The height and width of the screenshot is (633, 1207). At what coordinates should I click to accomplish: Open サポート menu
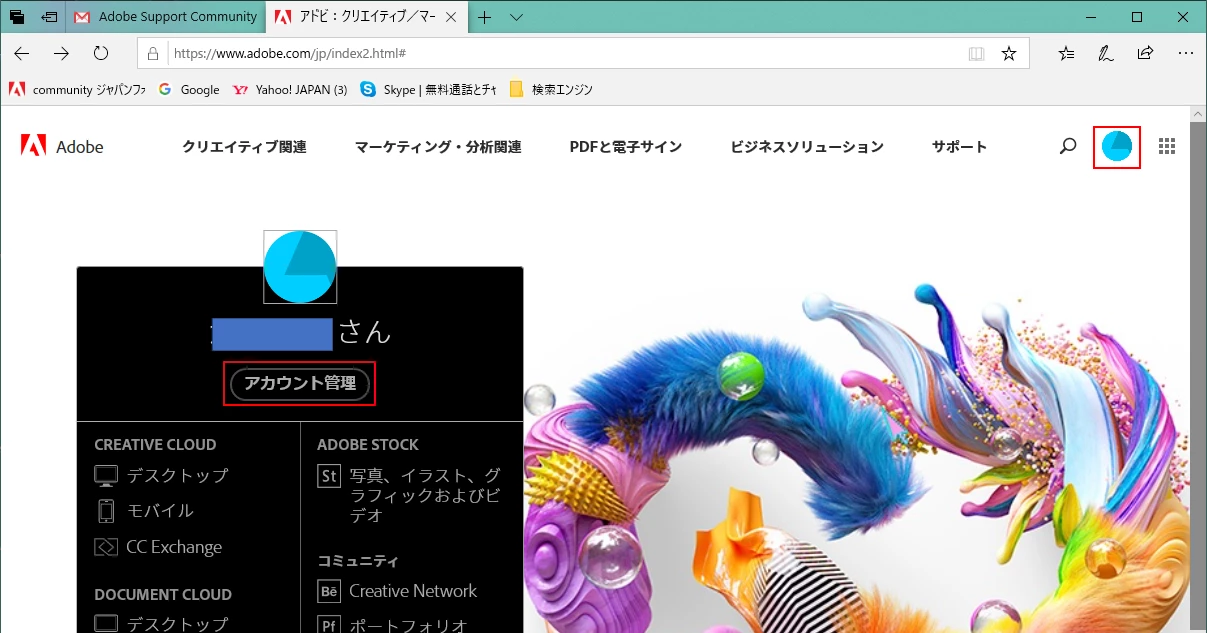pyautogui.click(x=960, y=147)
